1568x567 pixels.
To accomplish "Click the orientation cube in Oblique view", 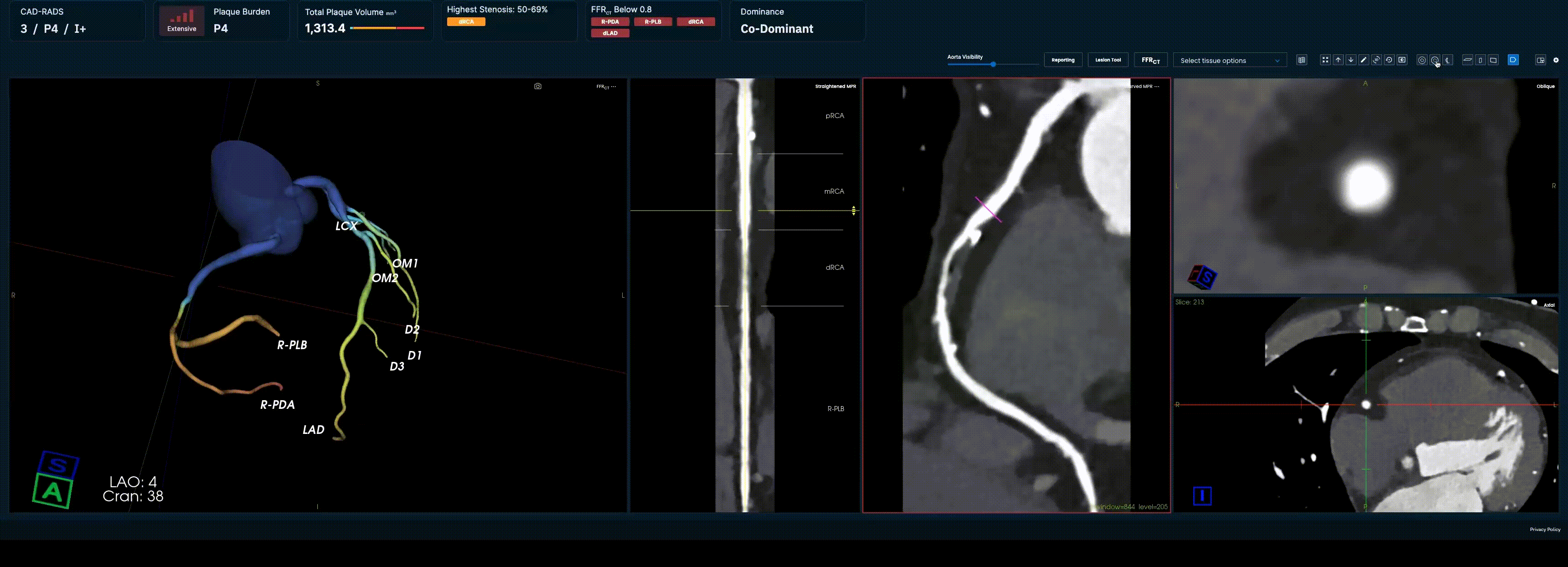I will point(1202,278).
